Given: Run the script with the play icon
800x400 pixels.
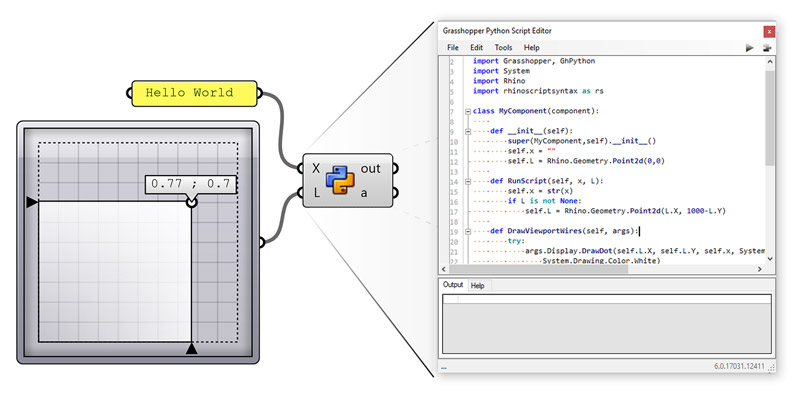Looking at the screenshot, I should click(750, 47).
